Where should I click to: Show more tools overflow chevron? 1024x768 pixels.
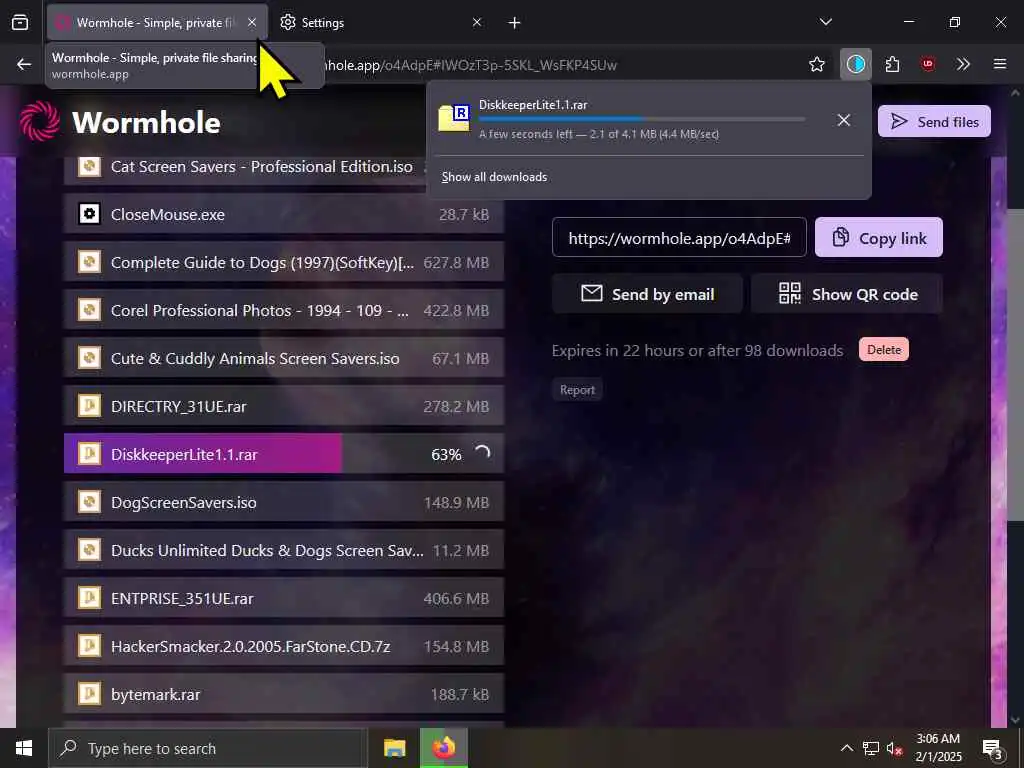click(963, 64)
